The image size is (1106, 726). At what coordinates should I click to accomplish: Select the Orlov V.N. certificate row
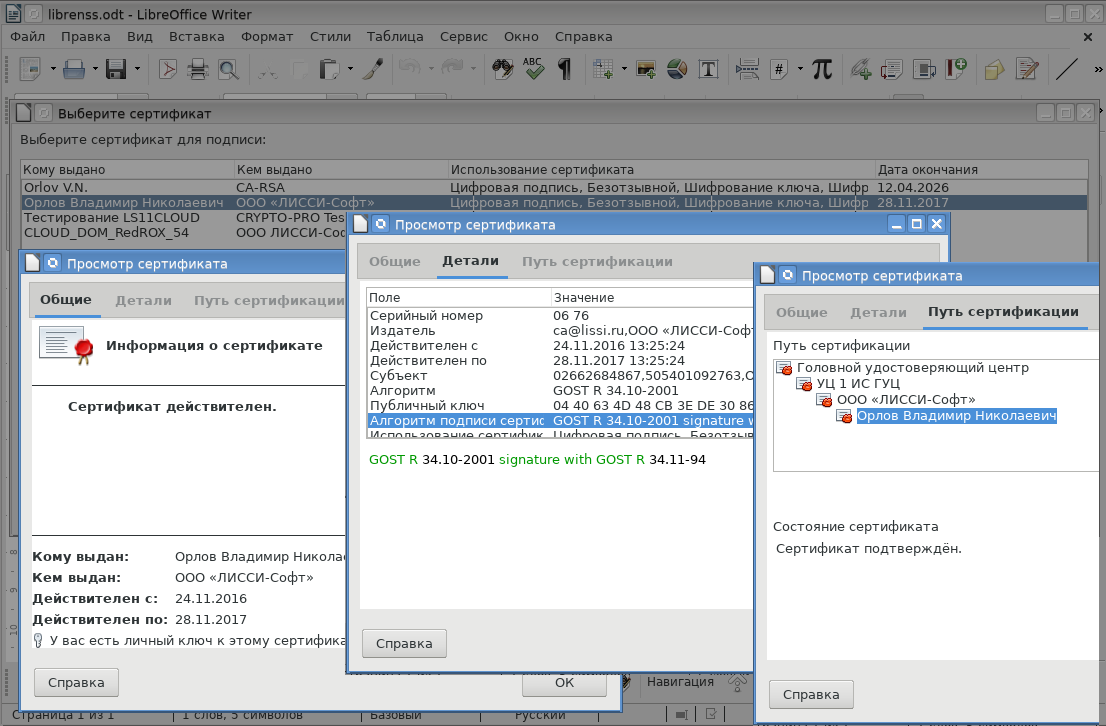(x=554, y=188)
